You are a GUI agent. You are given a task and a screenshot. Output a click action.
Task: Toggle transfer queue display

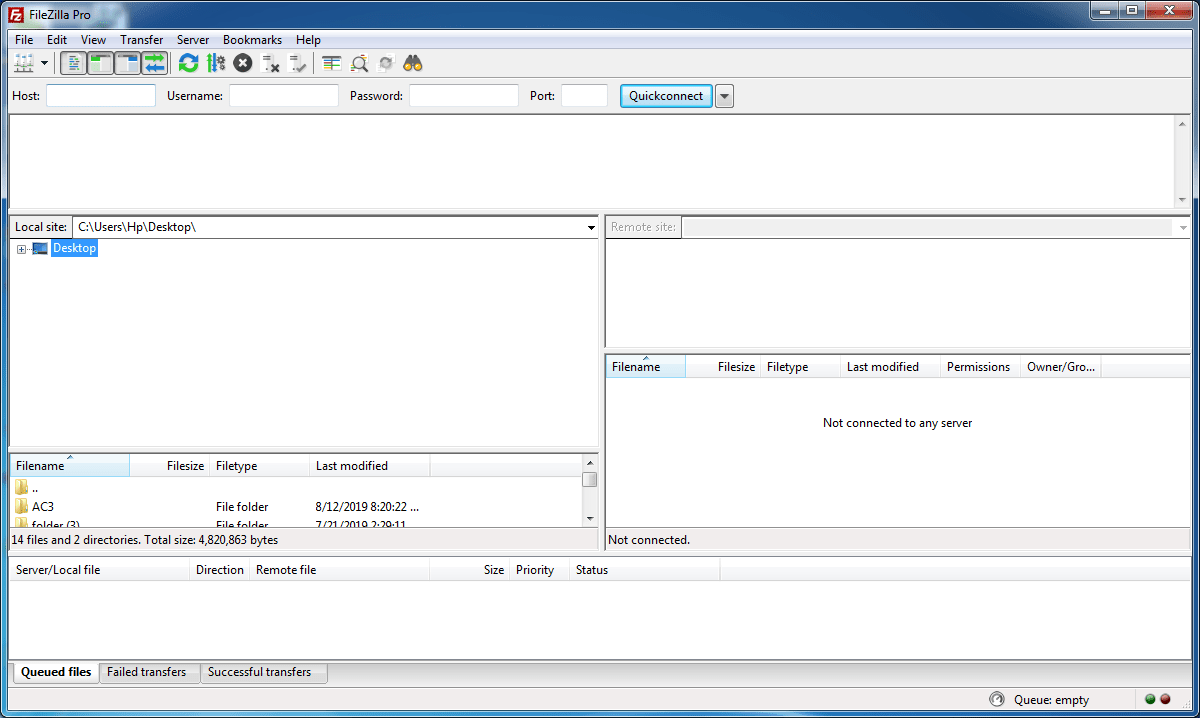(155, 63)
